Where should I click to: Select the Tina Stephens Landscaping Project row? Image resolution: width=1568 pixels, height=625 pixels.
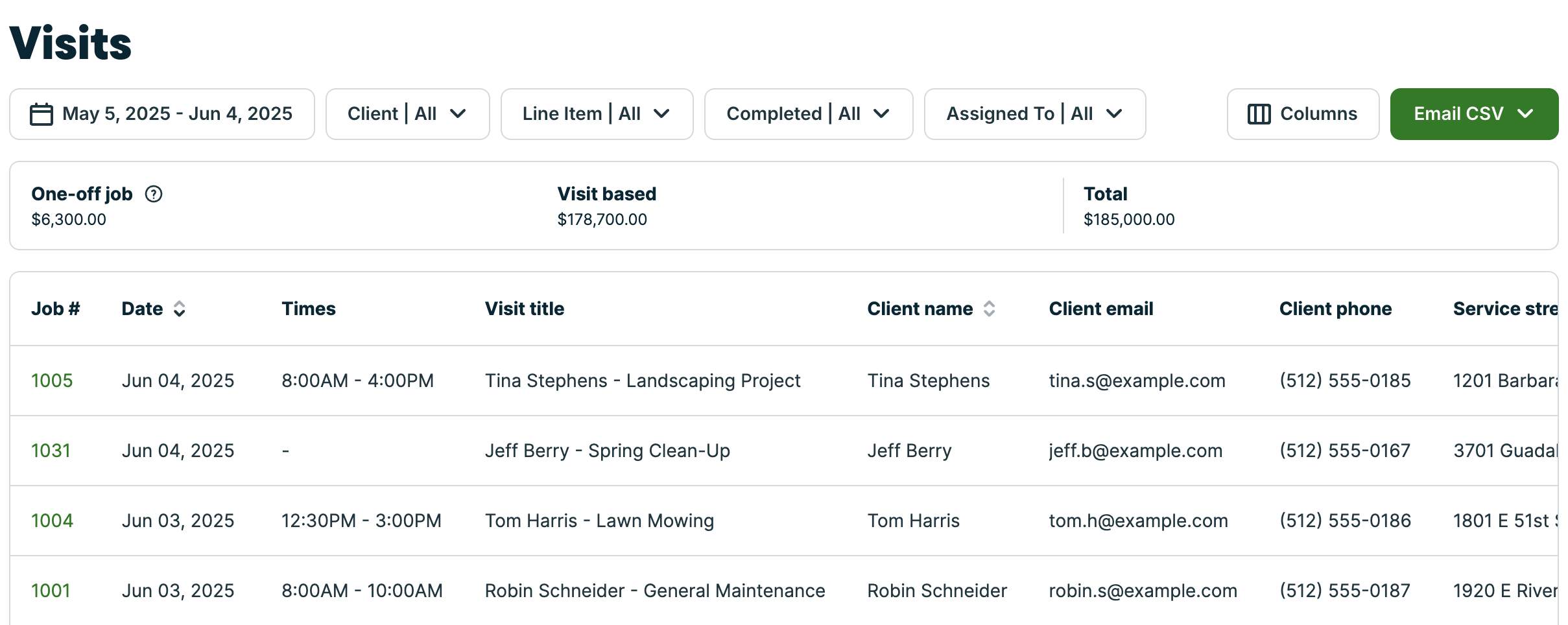tap(784, 381)
